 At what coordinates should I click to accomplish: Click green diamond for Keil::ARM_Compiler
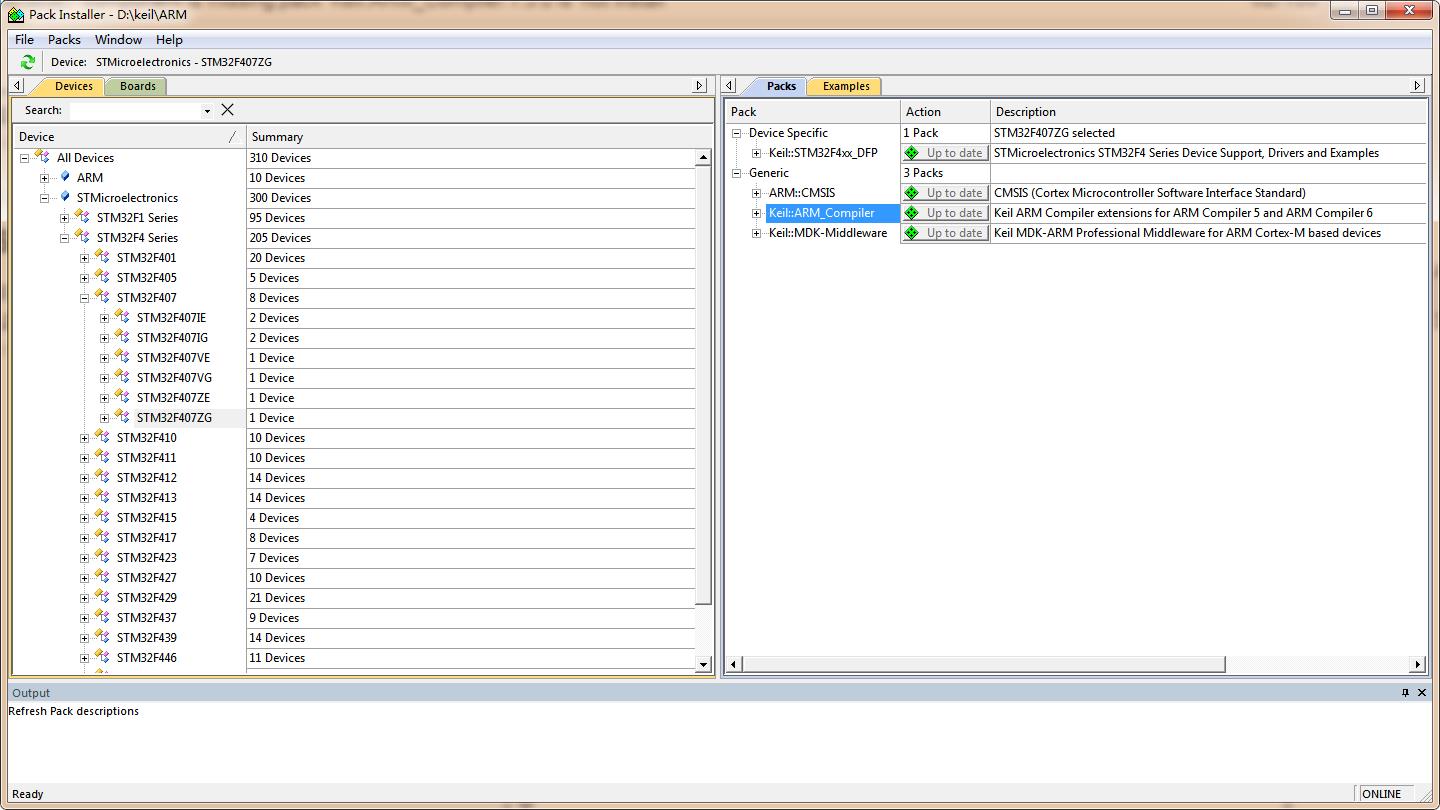coord(912,213)
